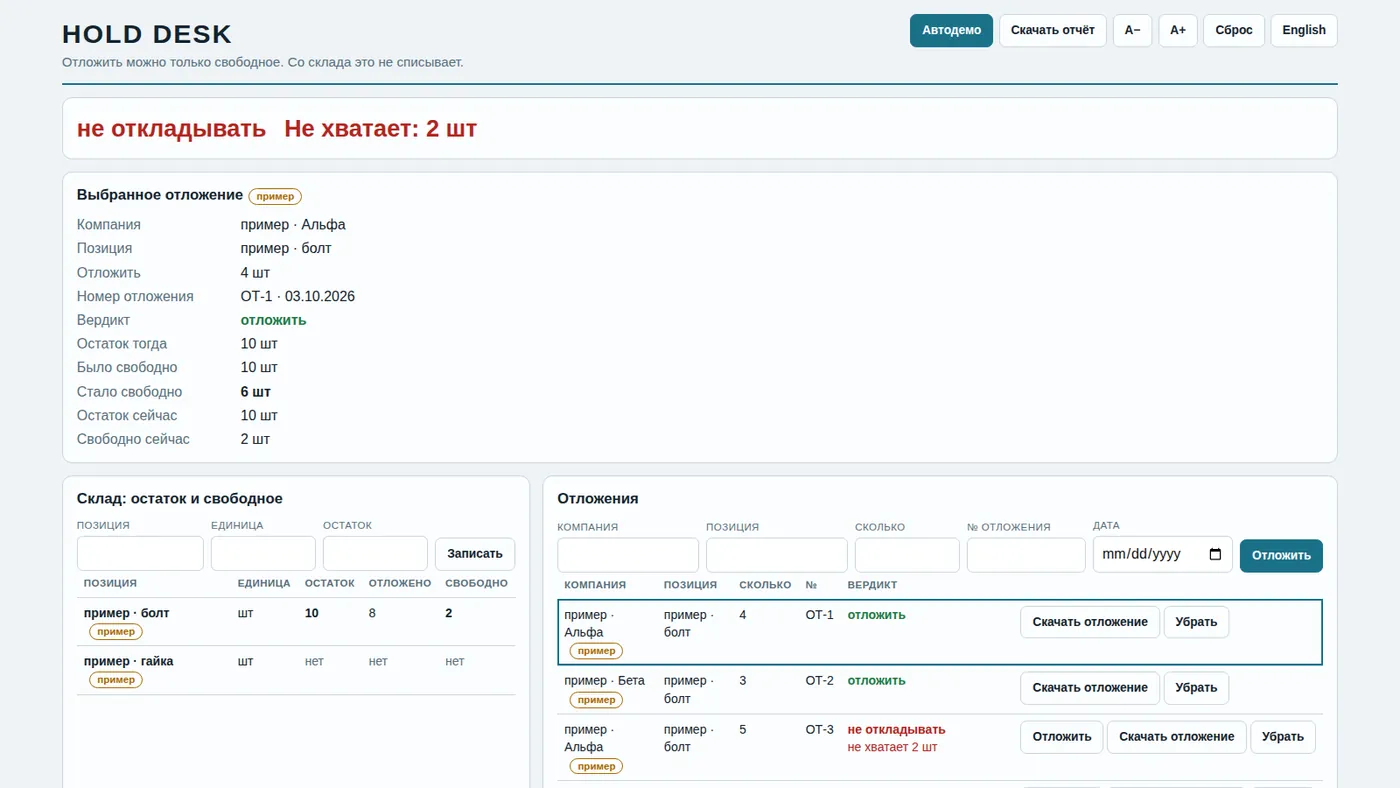
Task: Remove hold ОТ-3 with Убрать
Action: point(1283,737)
